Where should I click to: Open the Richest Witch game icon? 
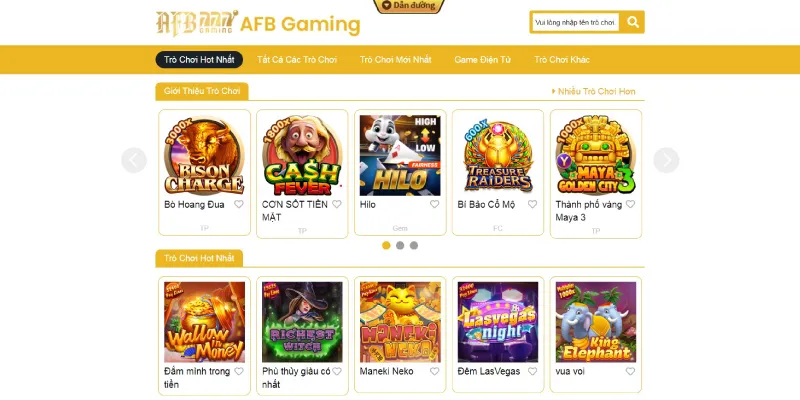(x=302, y=322)
